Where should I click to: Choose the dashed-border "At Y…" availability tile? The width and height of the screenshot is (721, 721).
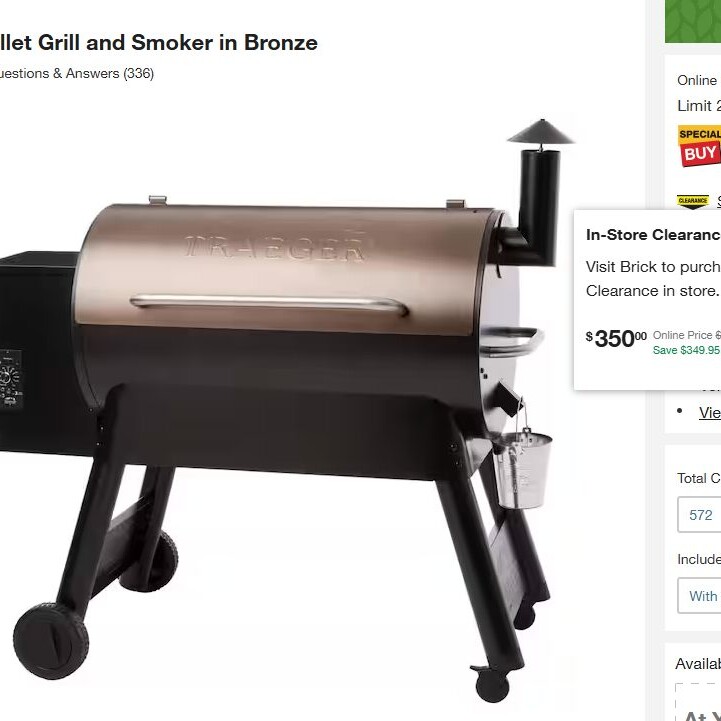coord(698,702)
